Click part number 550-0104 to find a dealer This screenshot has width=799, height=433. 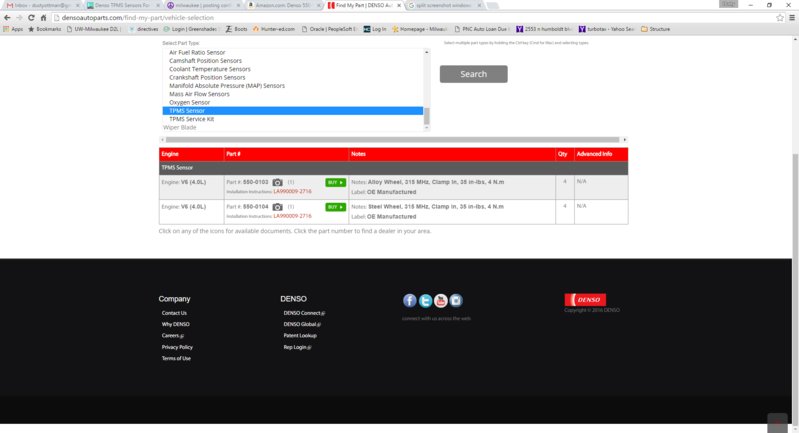(x=255, y=206)
